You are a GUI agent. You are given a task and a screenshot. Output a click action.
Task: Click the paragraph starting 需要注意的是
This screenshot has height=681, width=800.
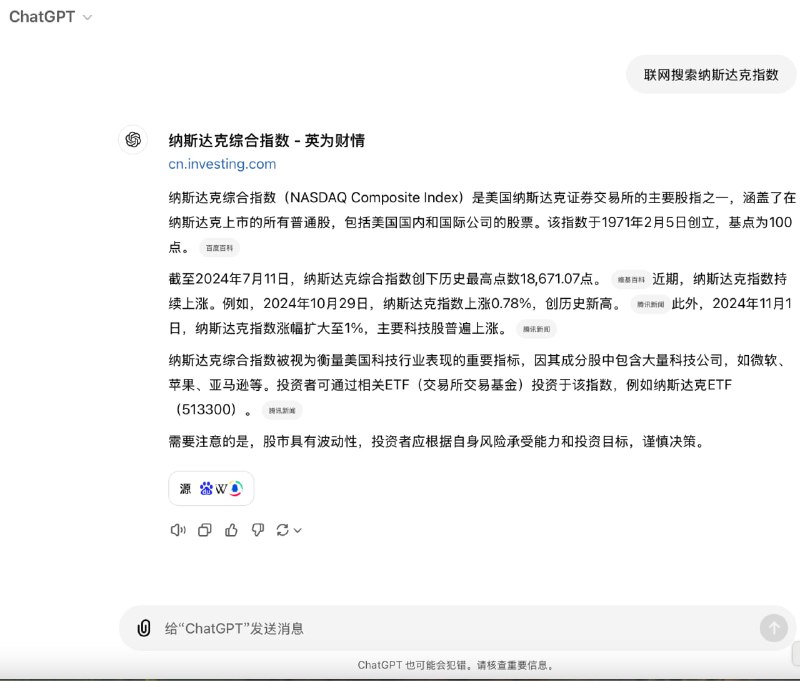click(438, 441)
